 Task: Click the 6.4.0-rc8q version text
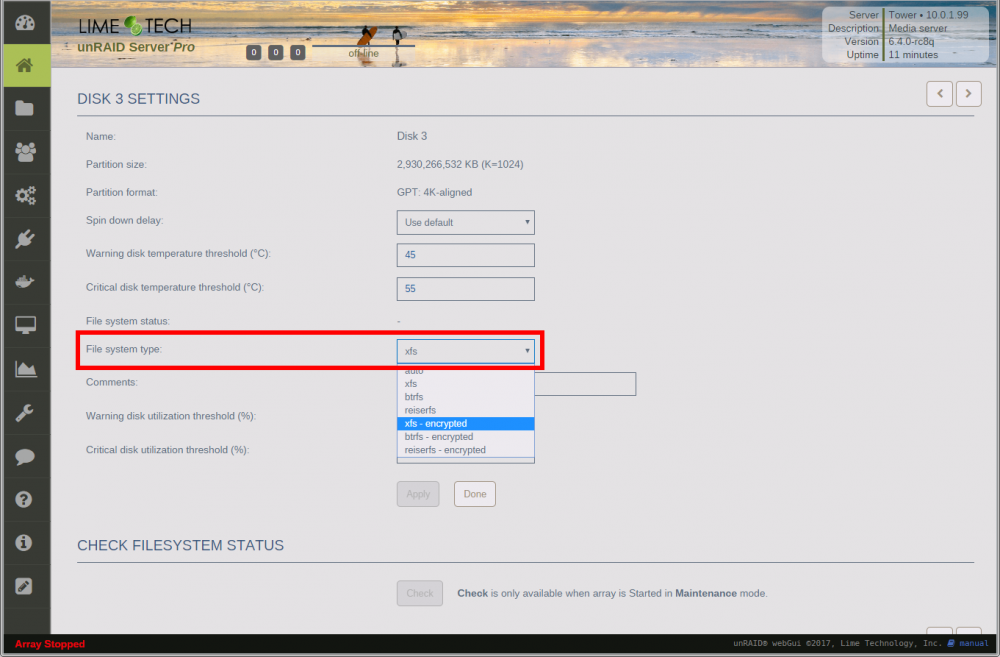pos(911,41)
